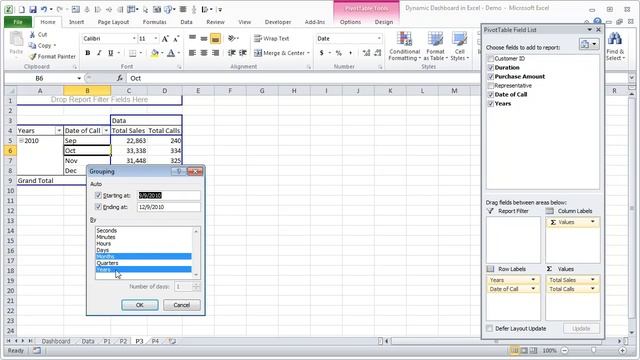Click the Undo icon
The image size is (640, 360).
tap(44, 9)
